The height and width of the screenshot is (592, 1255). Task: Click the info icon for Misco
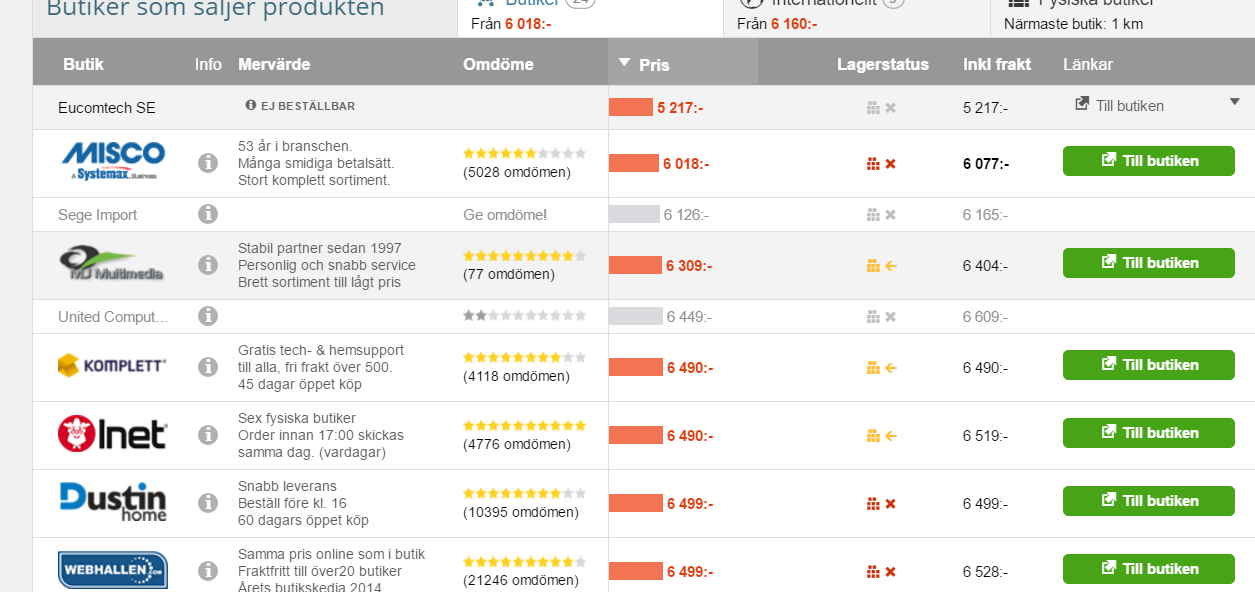208,162
